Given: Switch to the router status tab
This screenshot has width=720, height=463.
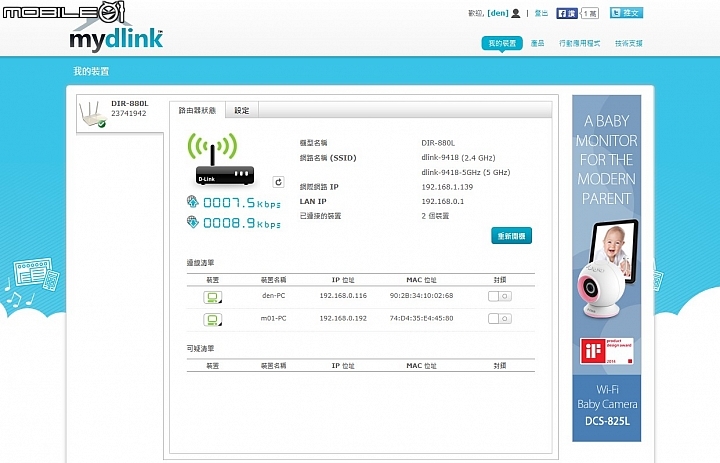Looking at the screenshot, I should click(x=197, y=110).
